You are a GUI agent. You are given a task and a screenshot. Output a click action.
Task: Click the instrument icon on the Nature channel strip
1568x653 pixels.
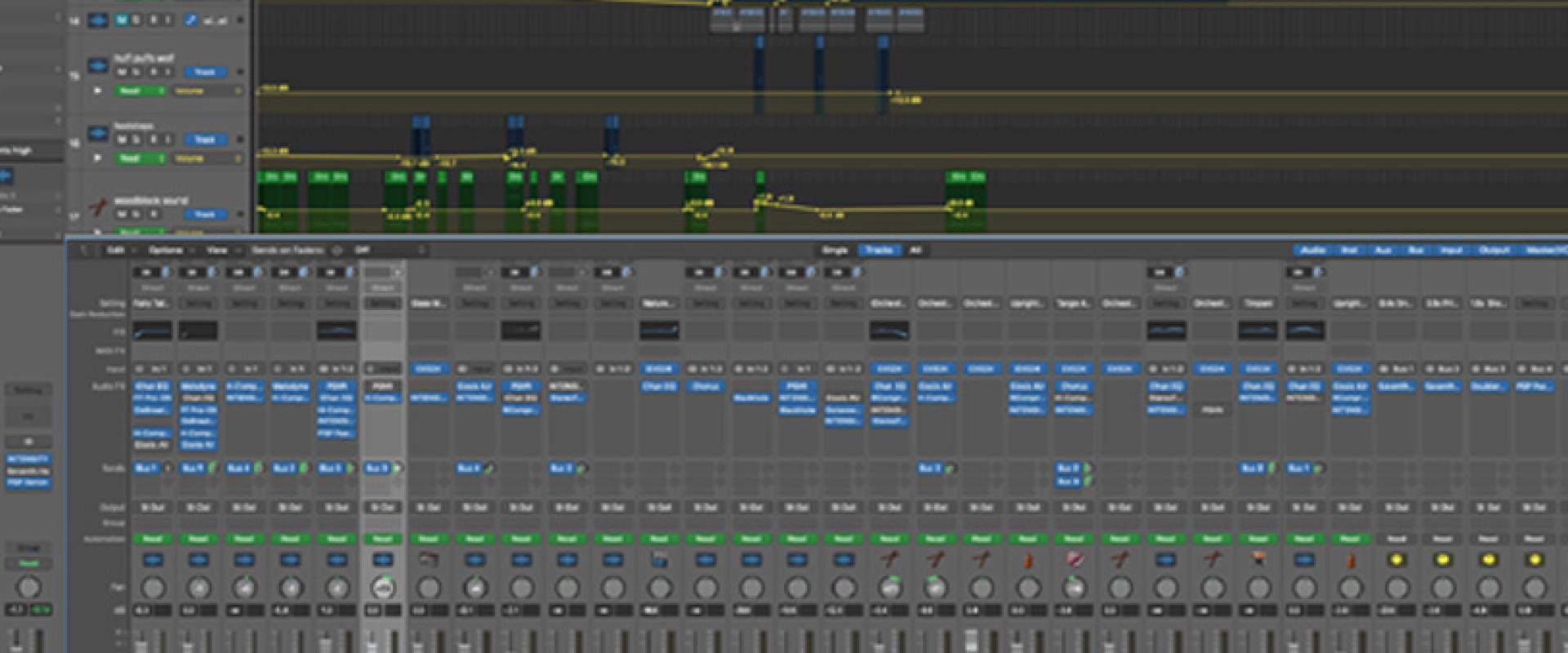659,560
